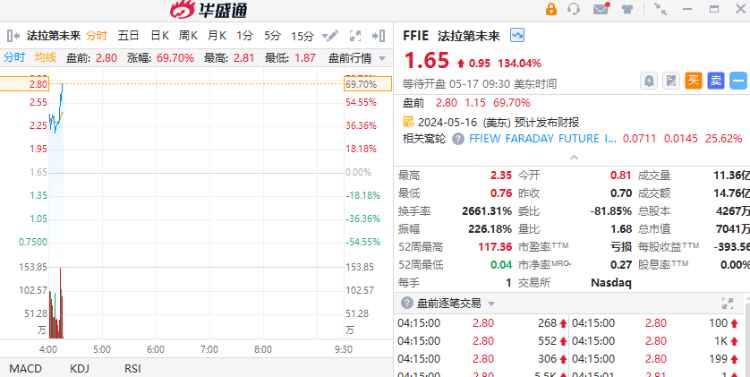Switch to 15分 chart tab
Image resolution: width=750 pixels, height=377 pixels.
[x=303, y=35]
